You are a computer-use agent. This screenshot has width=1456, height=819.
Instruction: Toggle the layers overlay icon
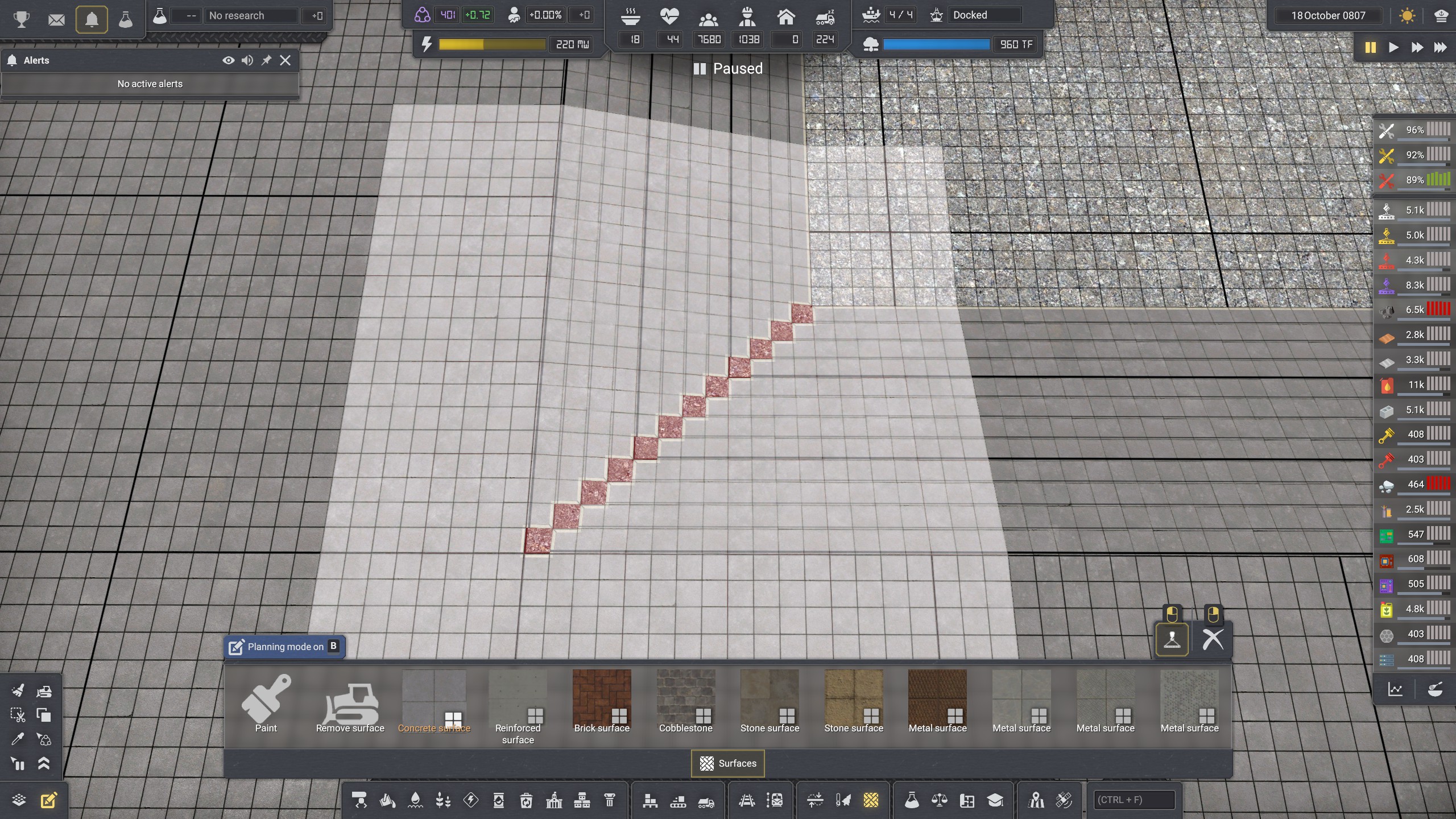[19, 800]
